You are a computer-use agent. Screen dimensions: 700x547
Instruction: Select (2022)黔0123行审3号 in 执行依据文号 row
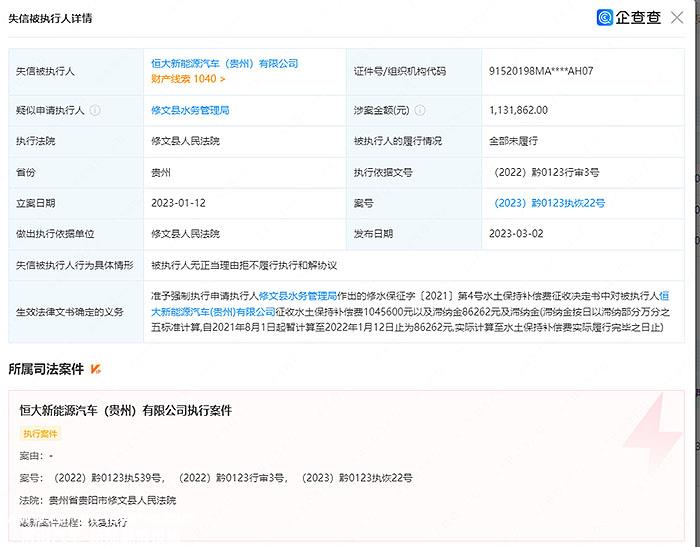point(546,172)
